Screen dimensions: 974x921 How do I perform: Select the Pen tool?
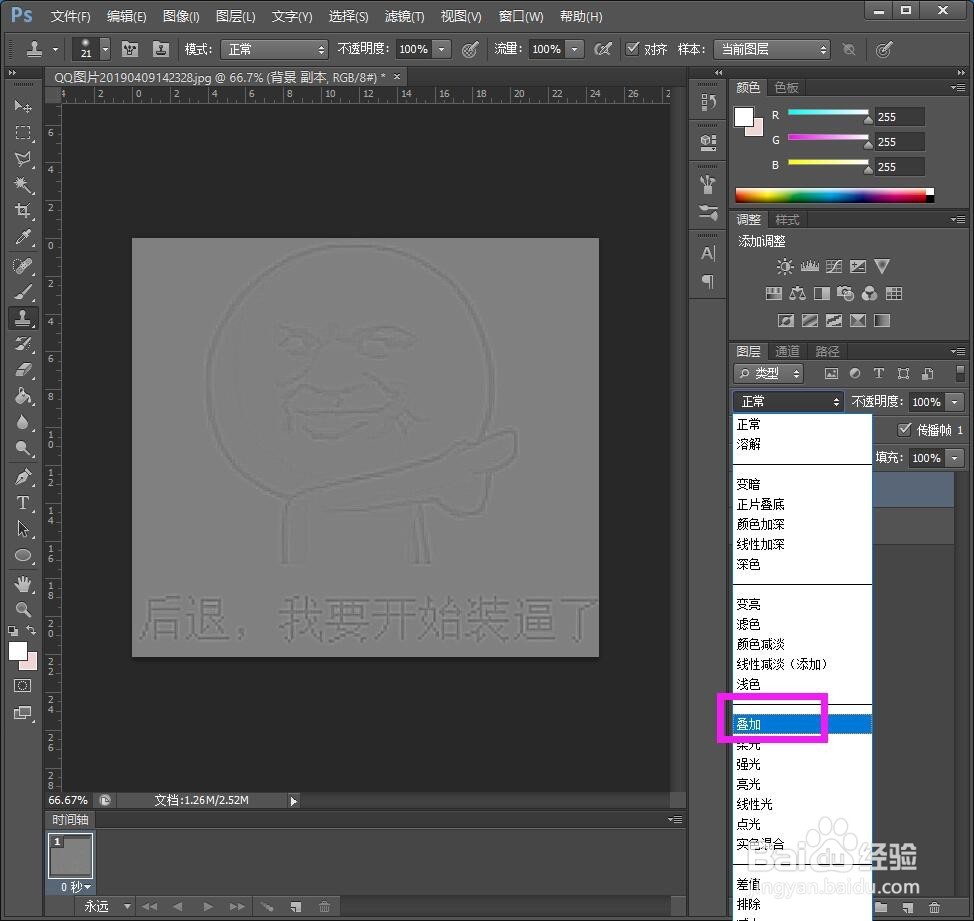tap(22, 477)
